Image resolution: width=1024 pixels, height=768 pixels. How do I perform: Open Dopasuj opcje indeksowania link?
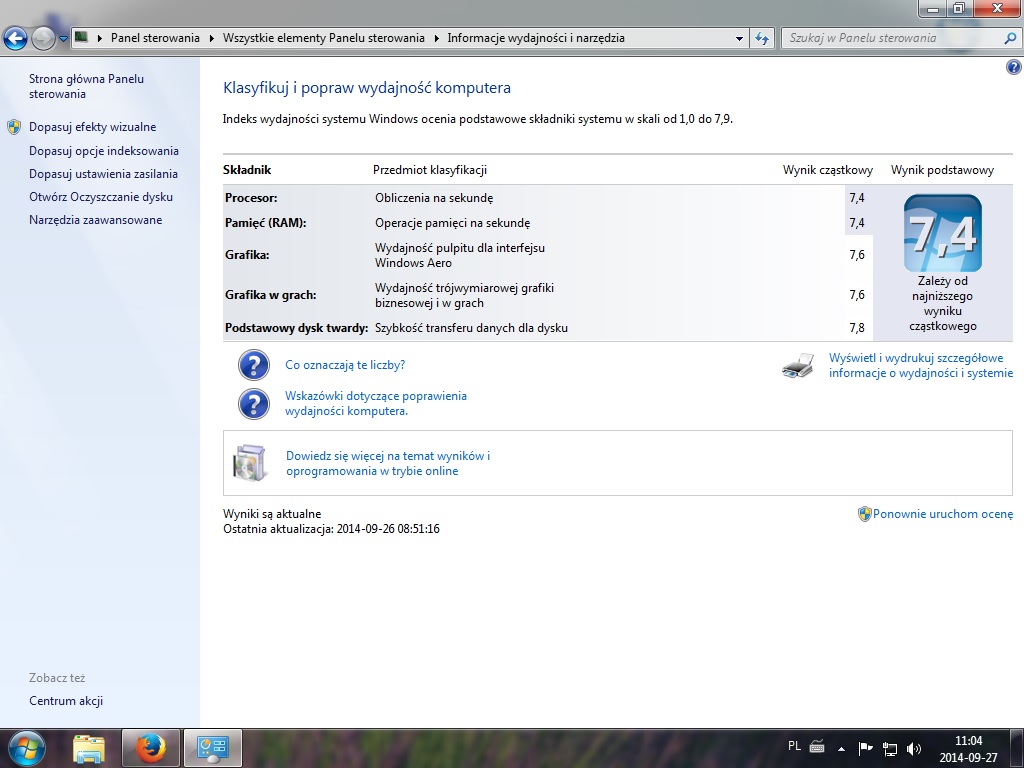pos(104,151)
